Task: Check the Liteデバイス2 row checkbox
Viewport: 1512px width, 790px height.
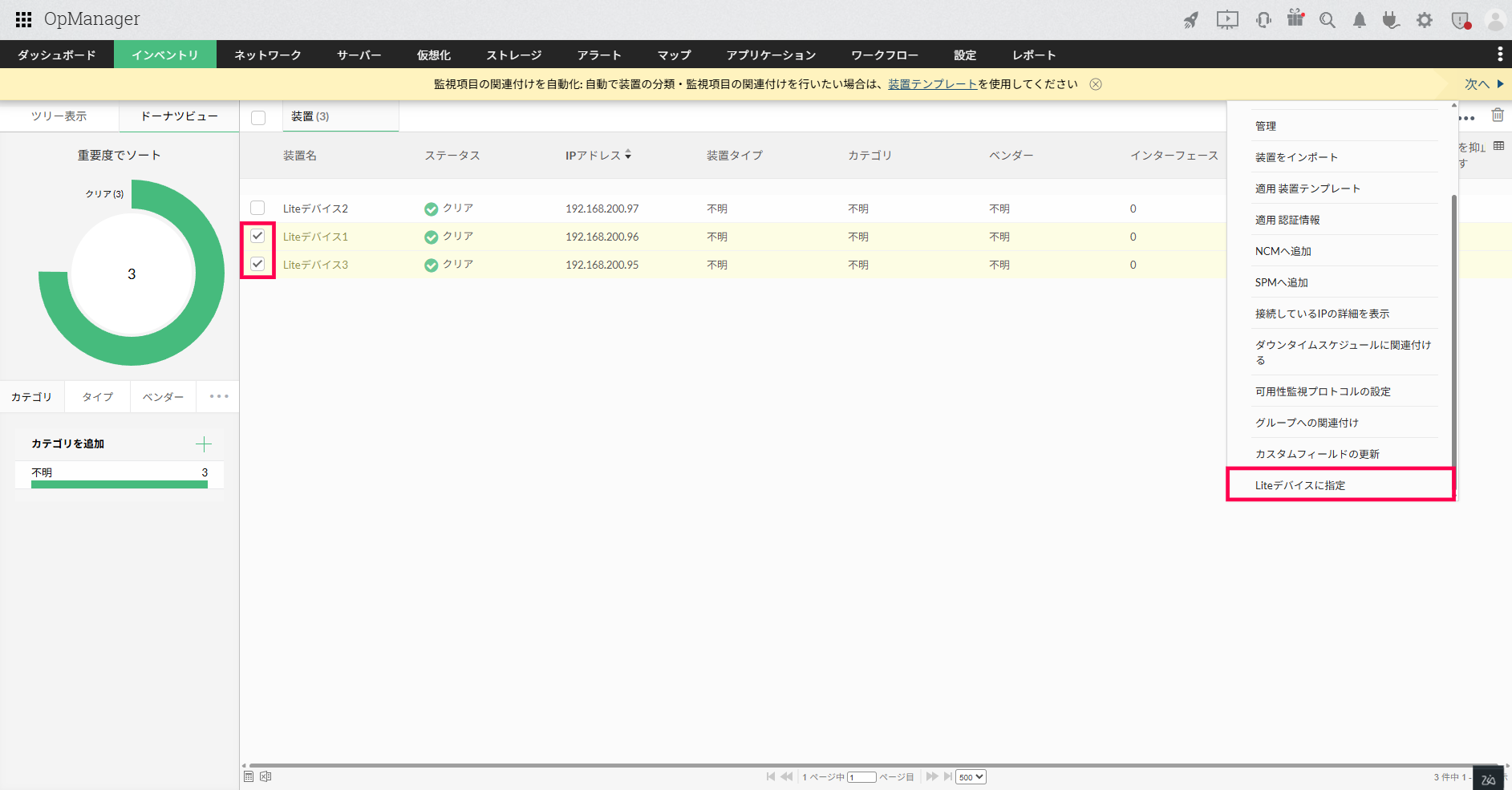Action: 257,208
